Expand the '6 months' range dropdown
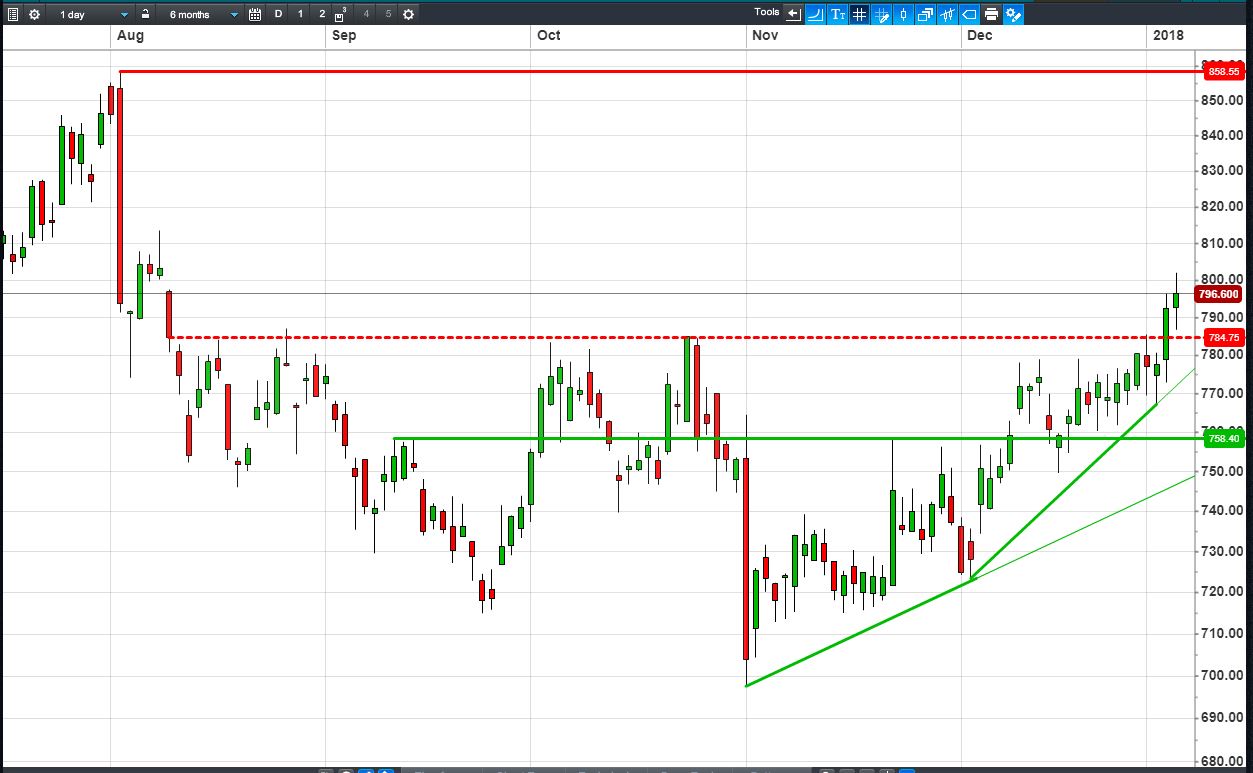This screenshot has height=773, width=1253. (201, 14)
